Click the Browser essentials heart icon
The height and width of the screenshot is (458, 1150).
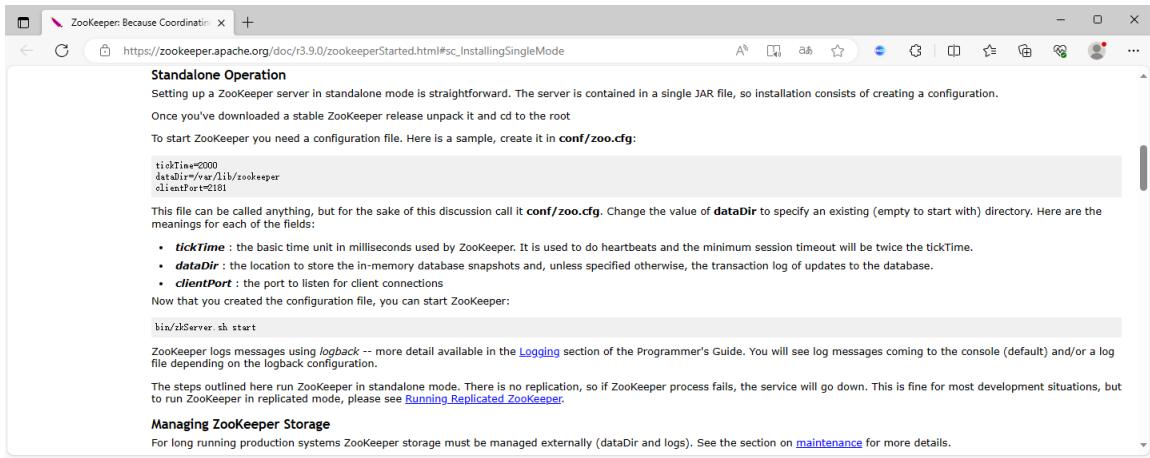click(x=1060, y=51)
